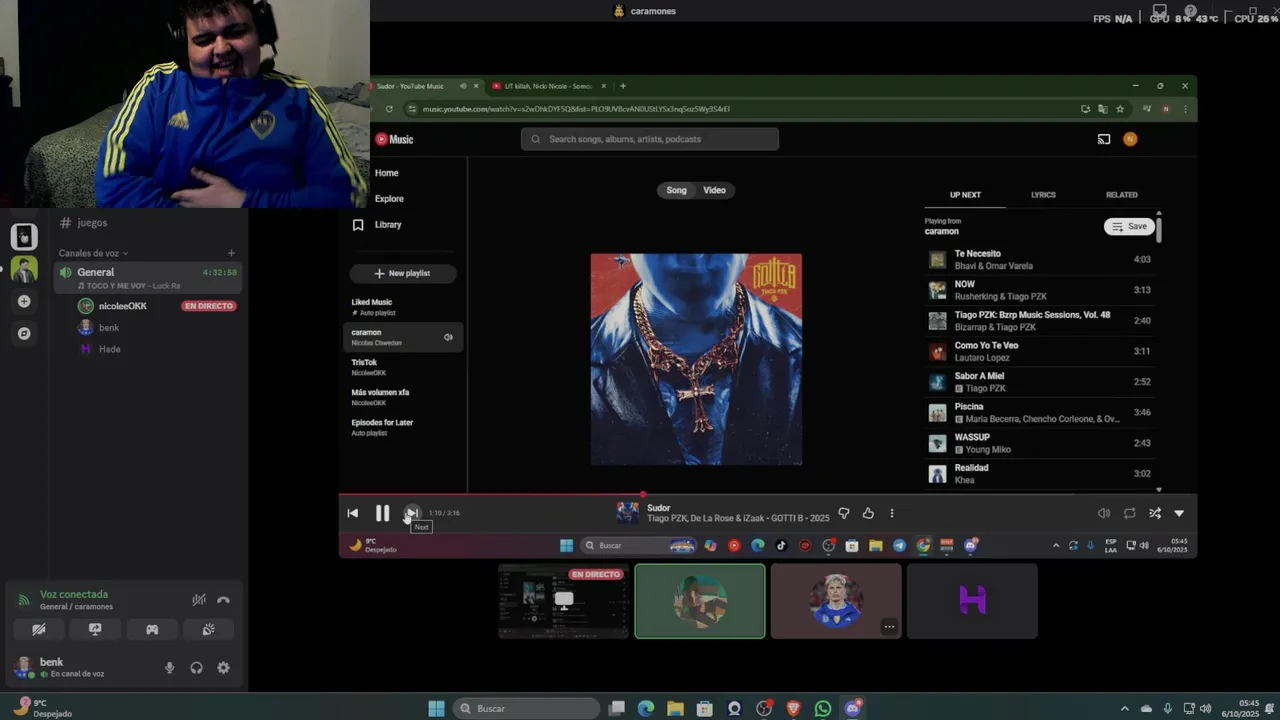Play Sabor A Miel from the queue
The image size is (1280, 720).
[1039, 382]
